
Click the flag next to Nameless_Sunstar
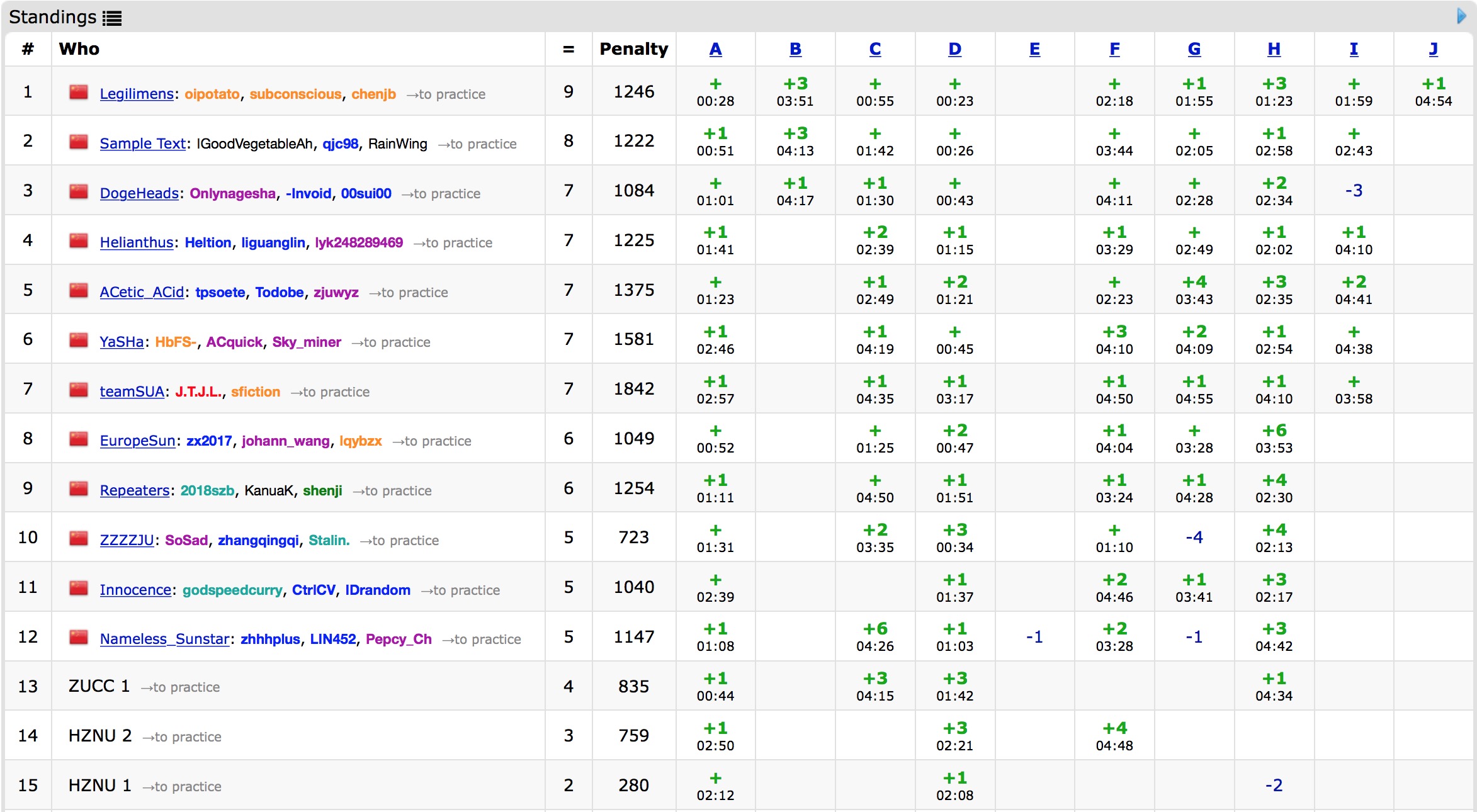pyautogui.click(x=79, y=638)
